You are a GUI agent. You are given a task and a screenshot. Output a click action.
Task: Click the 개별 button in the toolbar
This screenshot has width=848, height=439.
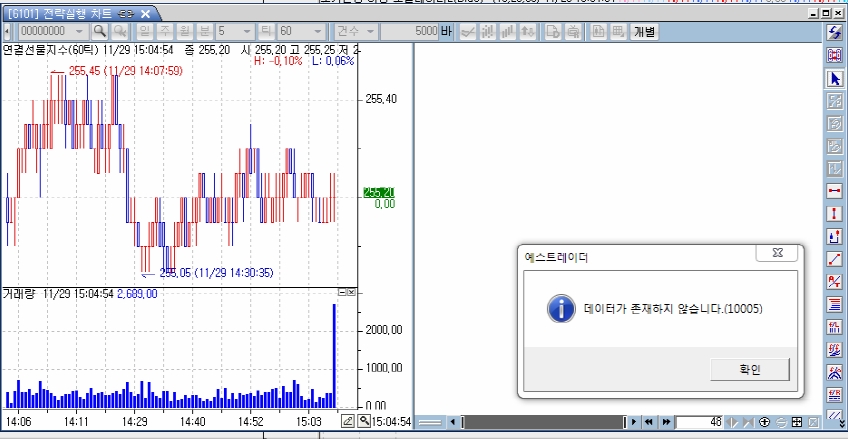click(x=644, y=31)
